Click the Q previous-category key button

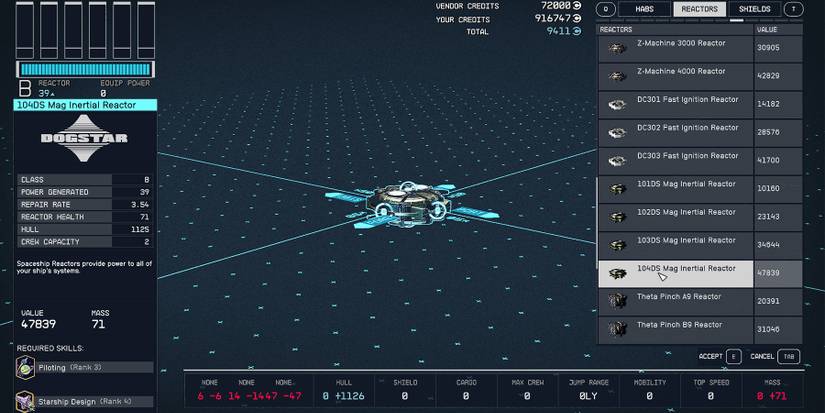(x=606, y=9)
